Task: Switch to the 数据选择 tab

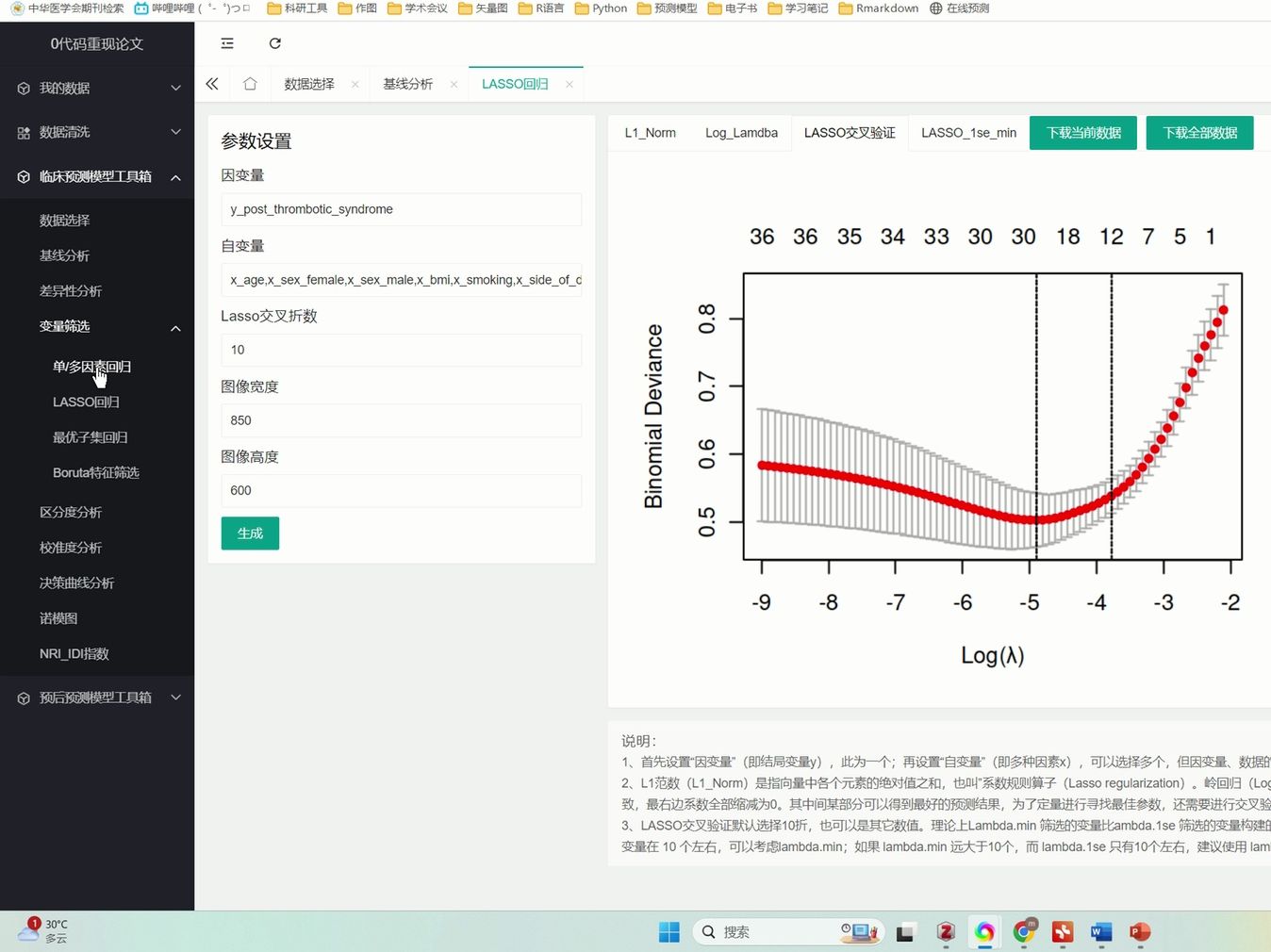Action: [x=309, y=84]
